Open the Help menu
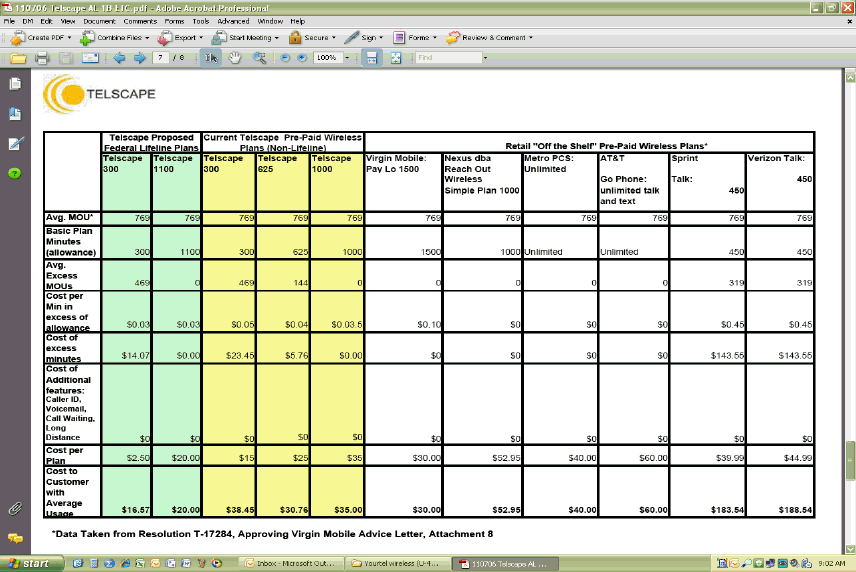Screen dimensions: 856x572 click(x=298, y=21)
